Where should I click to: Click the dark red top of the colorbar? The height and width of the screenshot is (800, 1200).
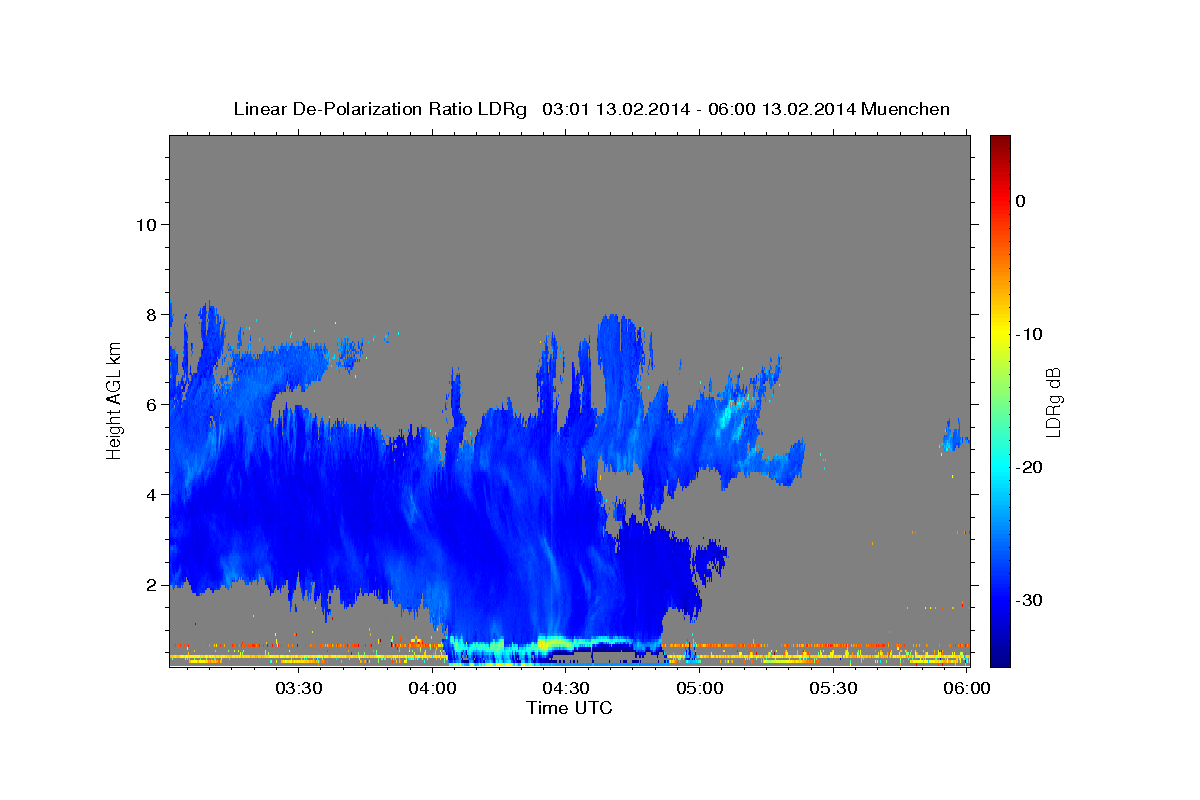(1000, 145)
